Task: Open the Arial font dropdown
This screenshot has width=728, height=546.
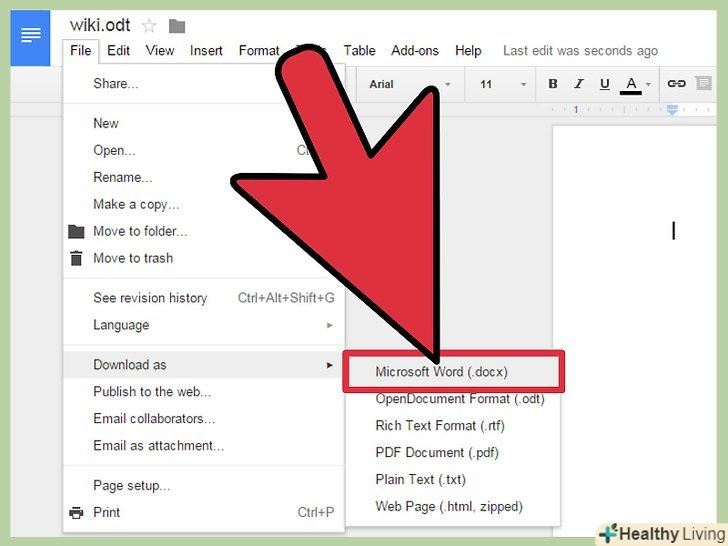Action: pos(410,84)
